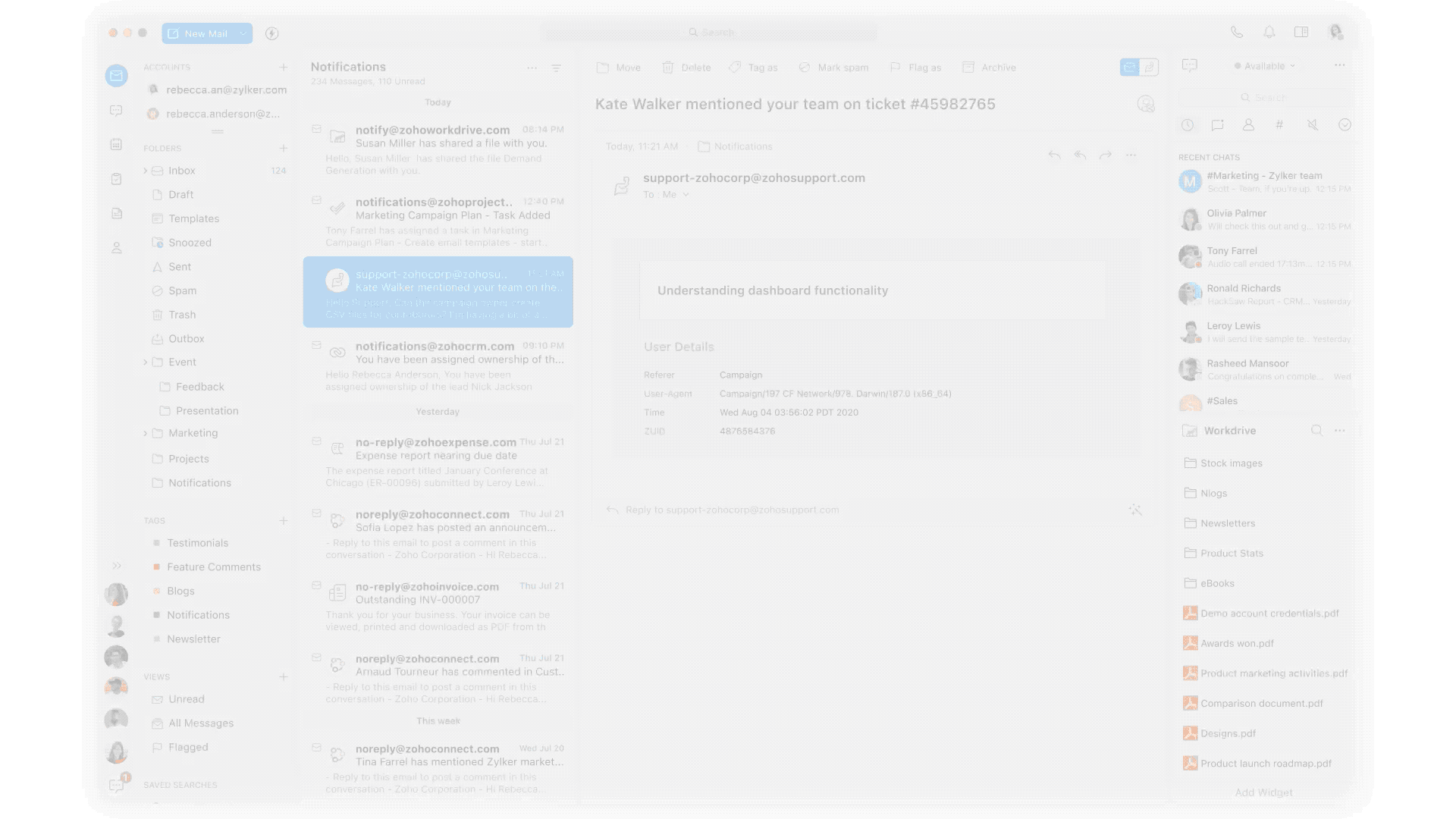Viewport: 1456px width, 819px height.
Task: Expand the Inbox folder tree
Action: pyautogui.click(x=146, y=171)
